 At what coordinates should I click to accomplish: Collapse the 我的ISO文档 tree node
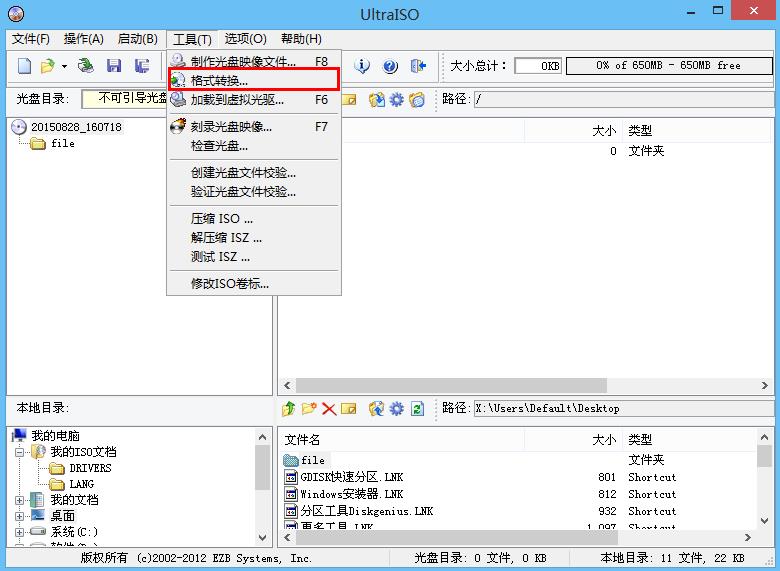click(x=19, y=452)
